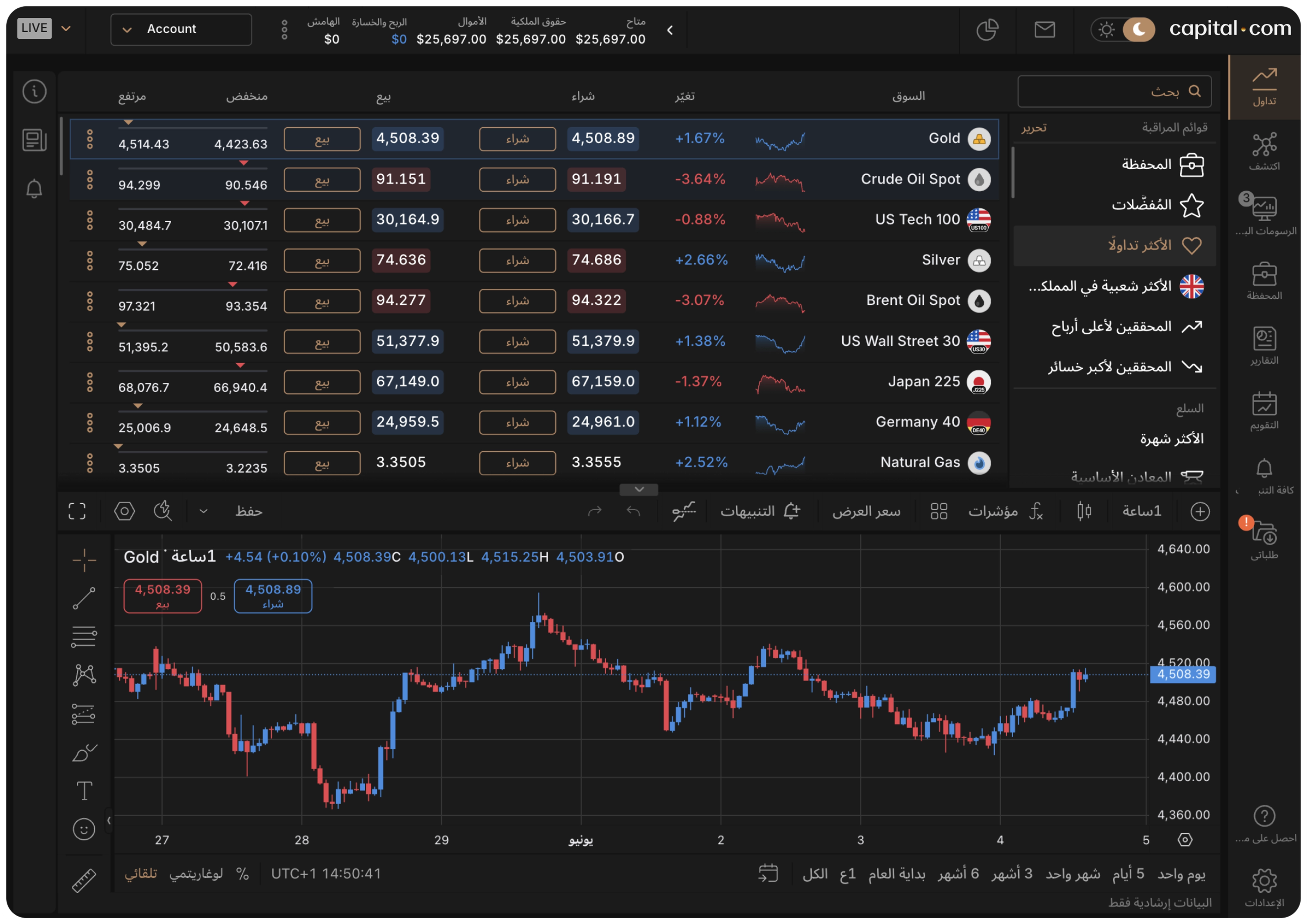Toggle logarithmic scale (لوغاريتمي)
Screen dimensions: 1307x924
coord(196,873)
